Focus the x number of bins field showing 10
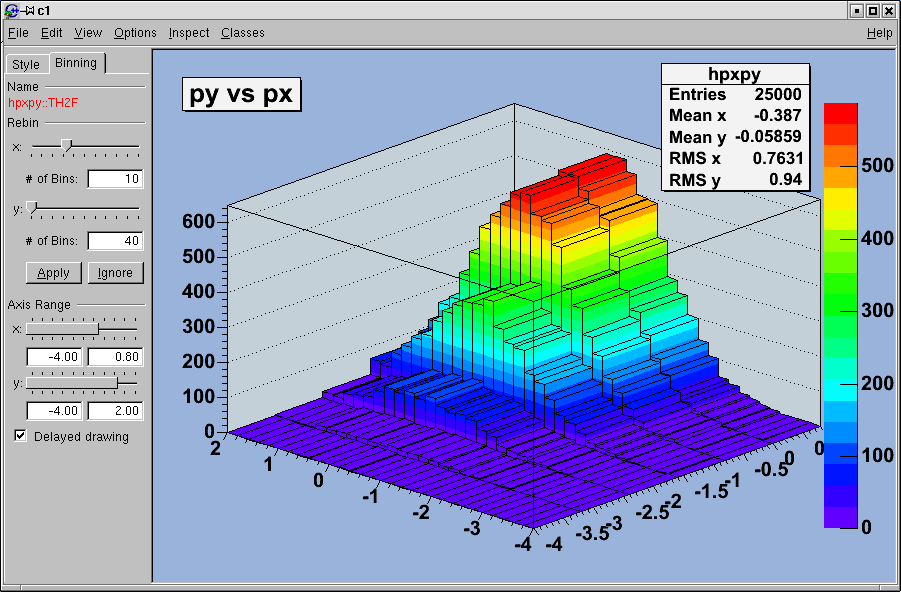The height and width of the screenshot is (592, 901). 114,179
